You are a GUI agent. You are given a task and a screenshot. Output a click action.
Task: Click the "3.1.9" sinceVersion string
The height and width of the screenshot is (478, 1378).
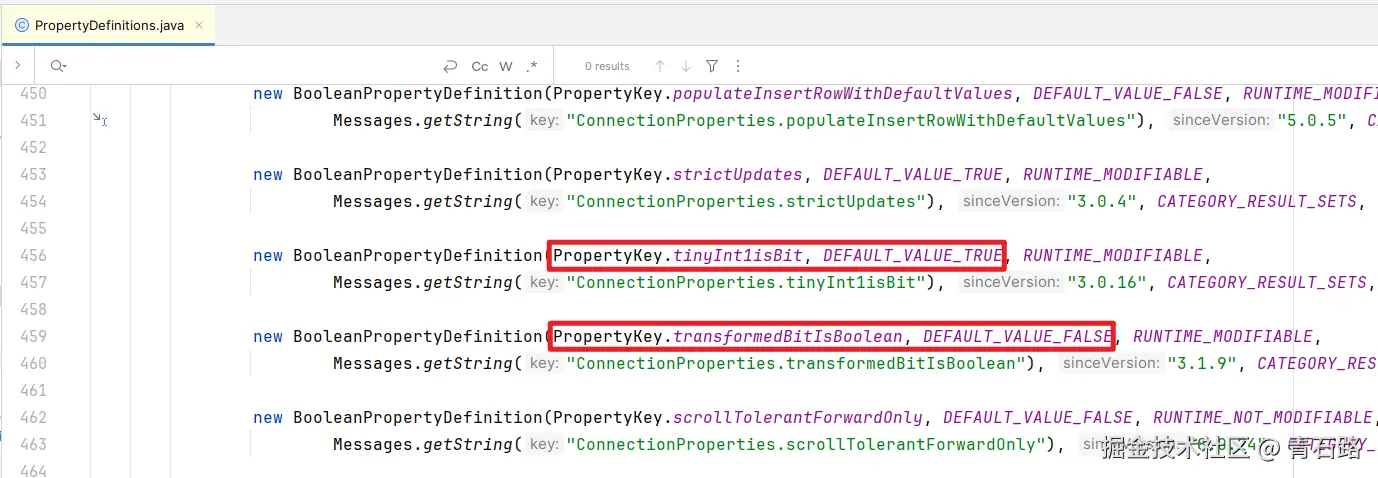[x=1202, y=363]
